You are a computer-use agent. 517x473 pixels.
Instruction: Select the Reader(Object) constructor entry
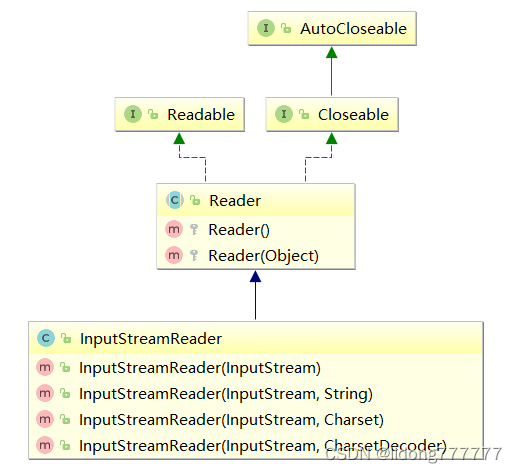coord(264,256)
